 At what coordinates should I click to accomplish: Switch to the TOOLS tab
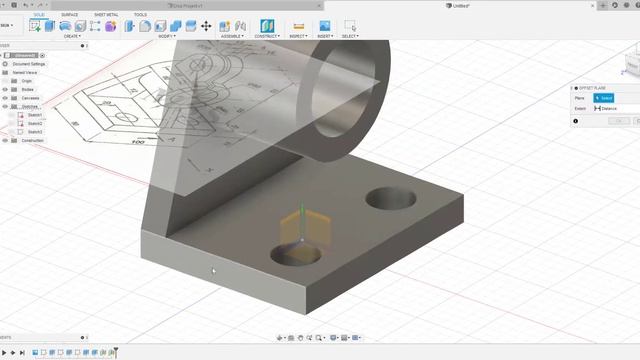(x=140, y=15)
